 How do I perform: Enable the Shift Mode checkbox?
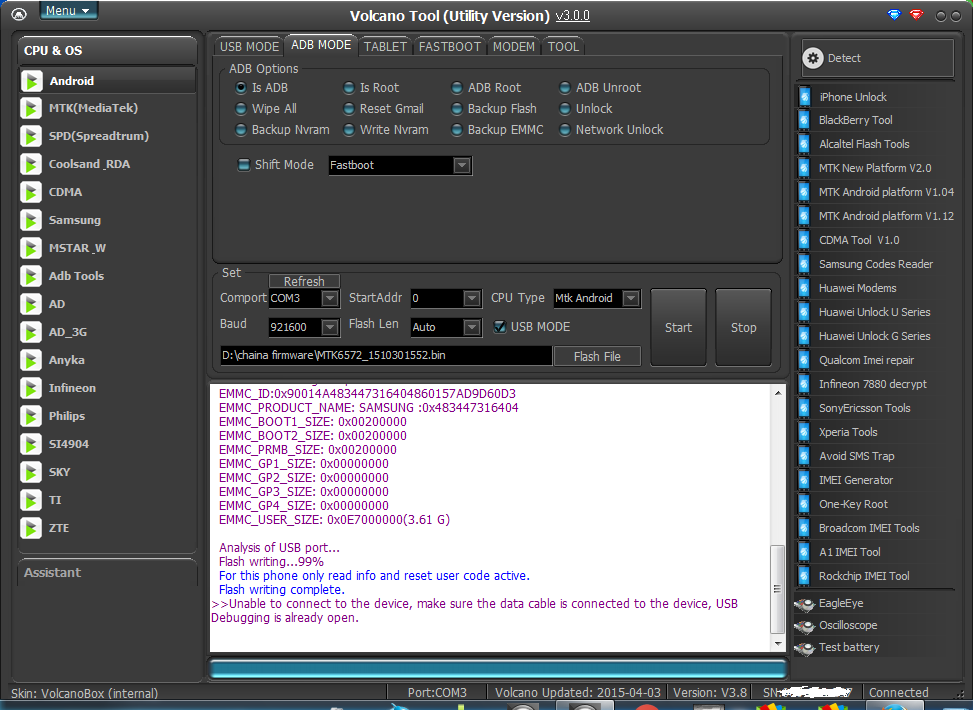[244, 165]
